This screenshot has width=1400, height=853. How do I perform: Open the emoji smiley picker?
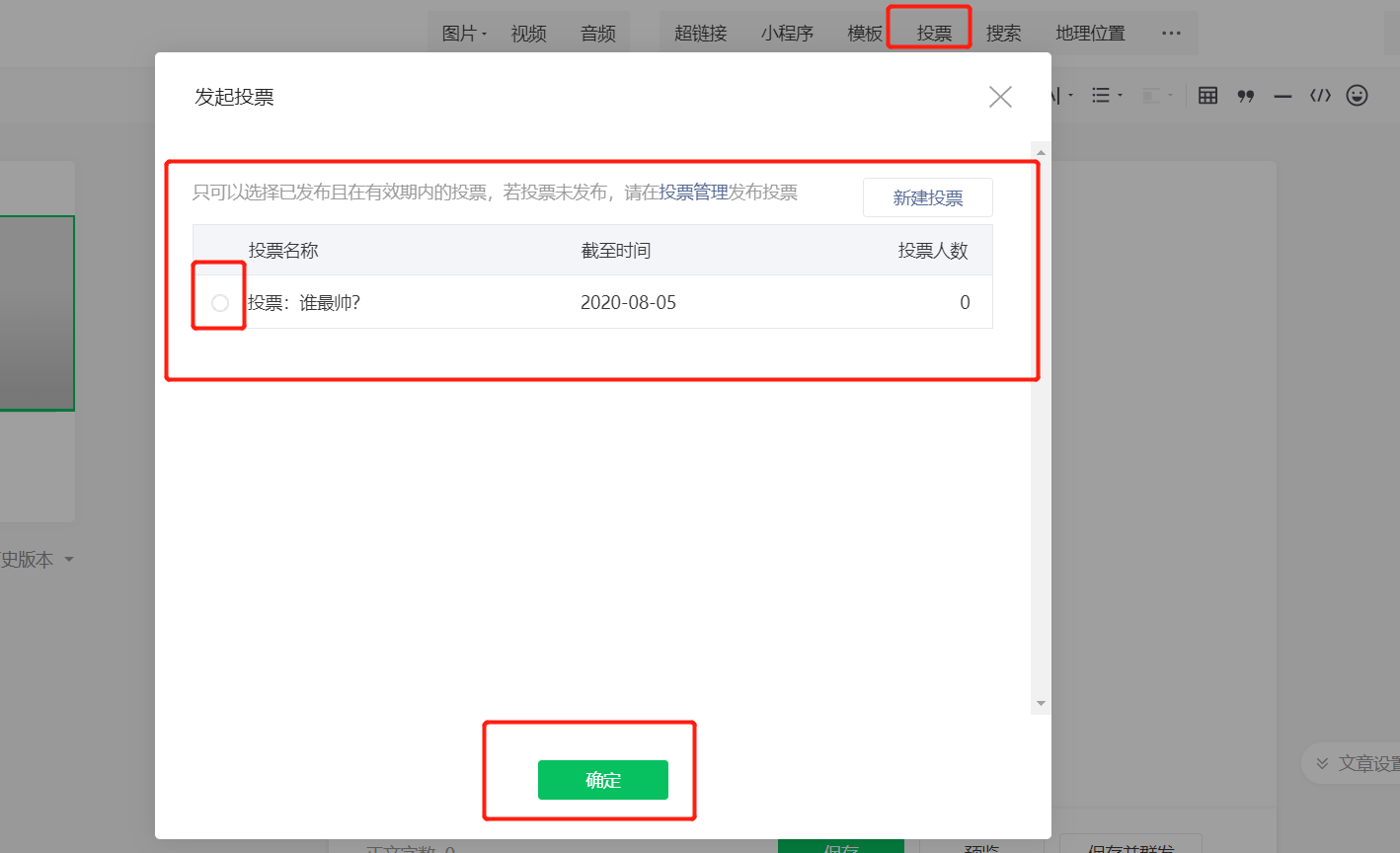click(x=1358, y=95)
